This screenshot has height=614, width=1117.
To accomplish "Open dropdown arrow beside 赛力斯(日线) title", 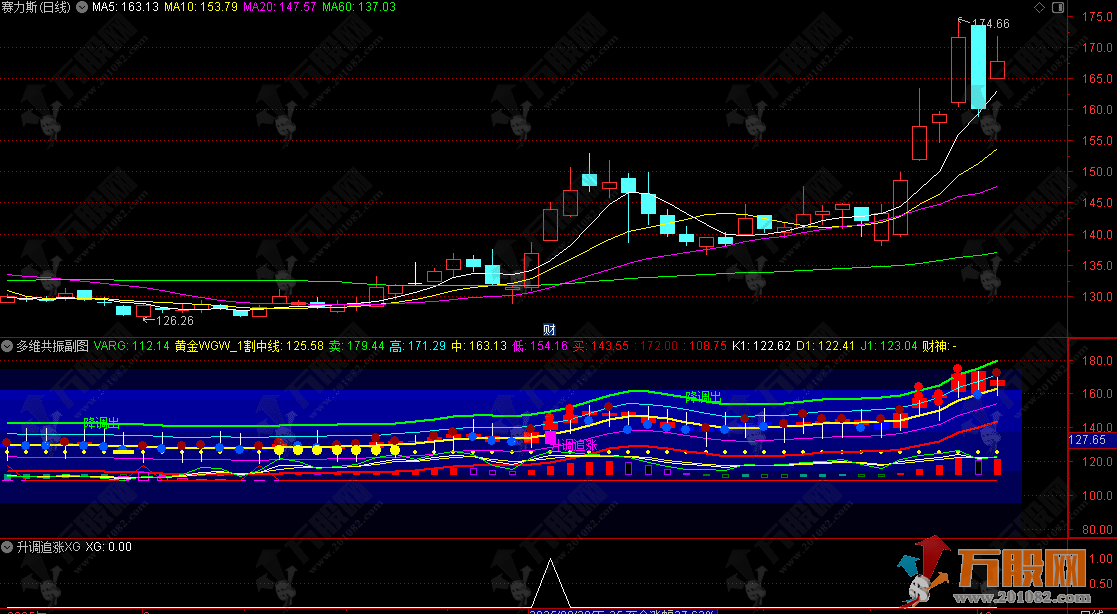I will [81, 7].
